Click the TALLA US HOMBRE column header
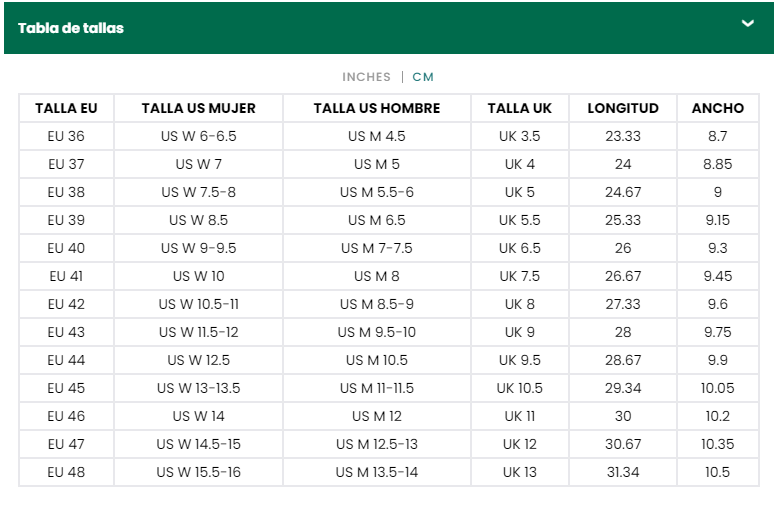This screenshot has width=781, height=511. point(377,108)
